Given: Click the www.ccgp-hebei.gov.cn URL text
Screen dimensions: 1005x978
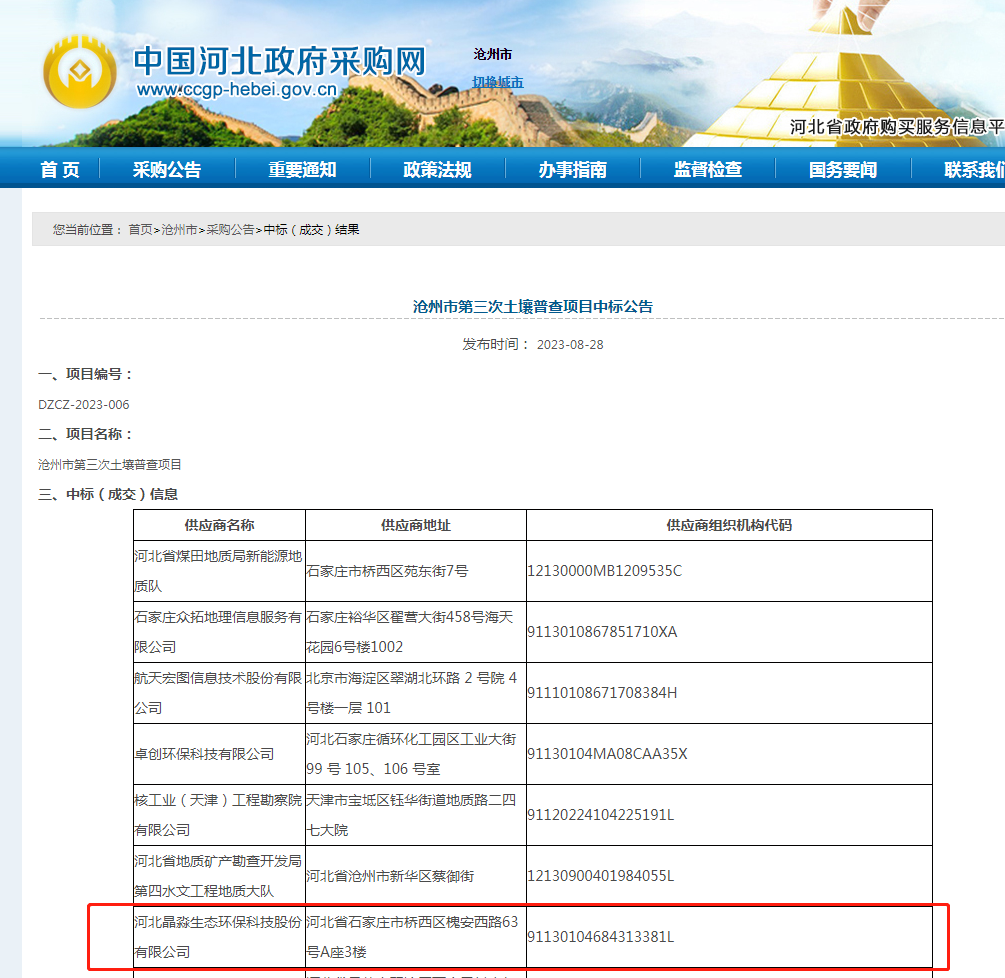Looking at the screenshot, I should (x=237, y=89).
